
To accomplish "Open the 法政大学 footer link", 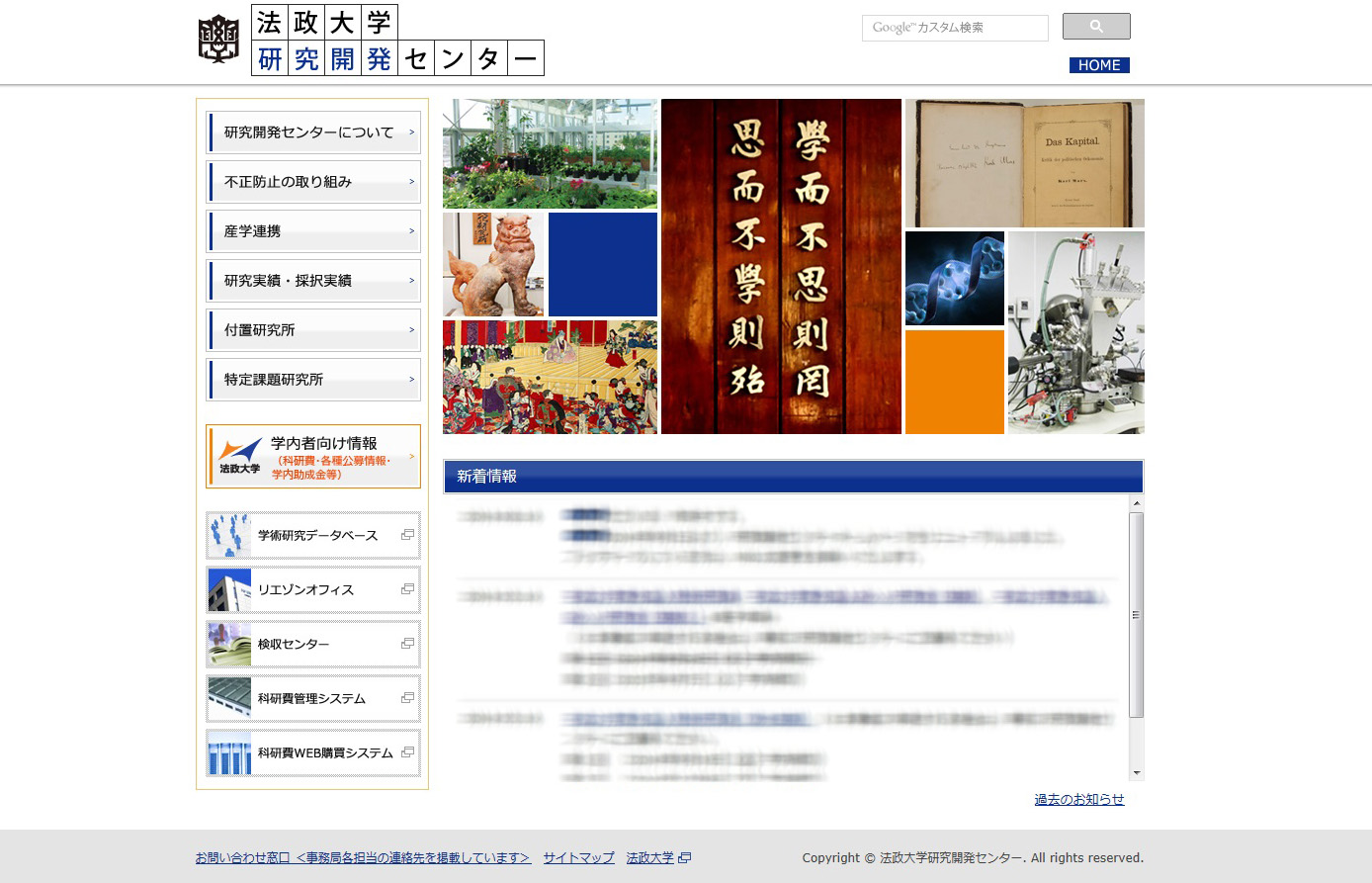I will [650, 857].
